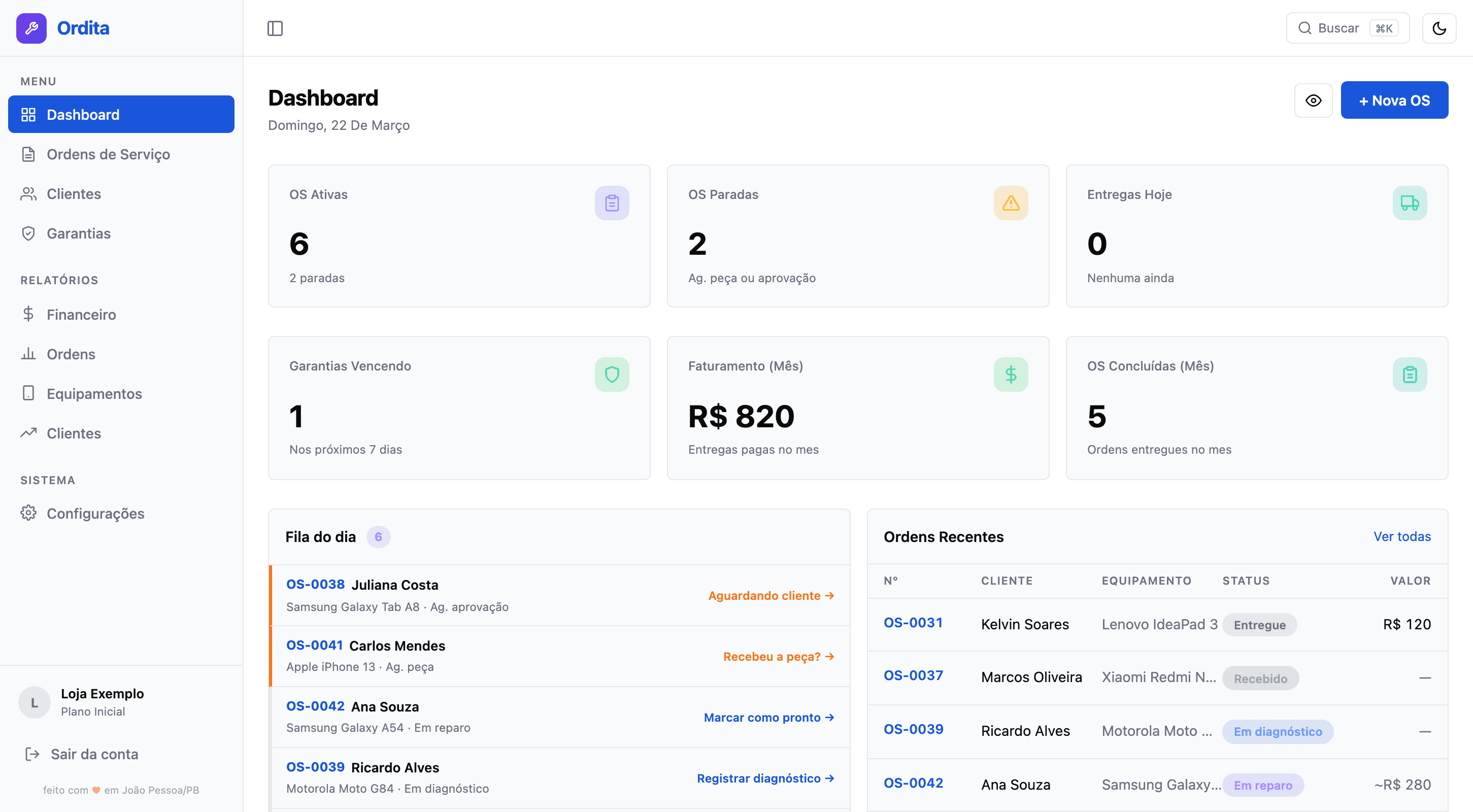Click the logout icon beside Sair da conta
1473x812 pixels.
click(31, 754)
